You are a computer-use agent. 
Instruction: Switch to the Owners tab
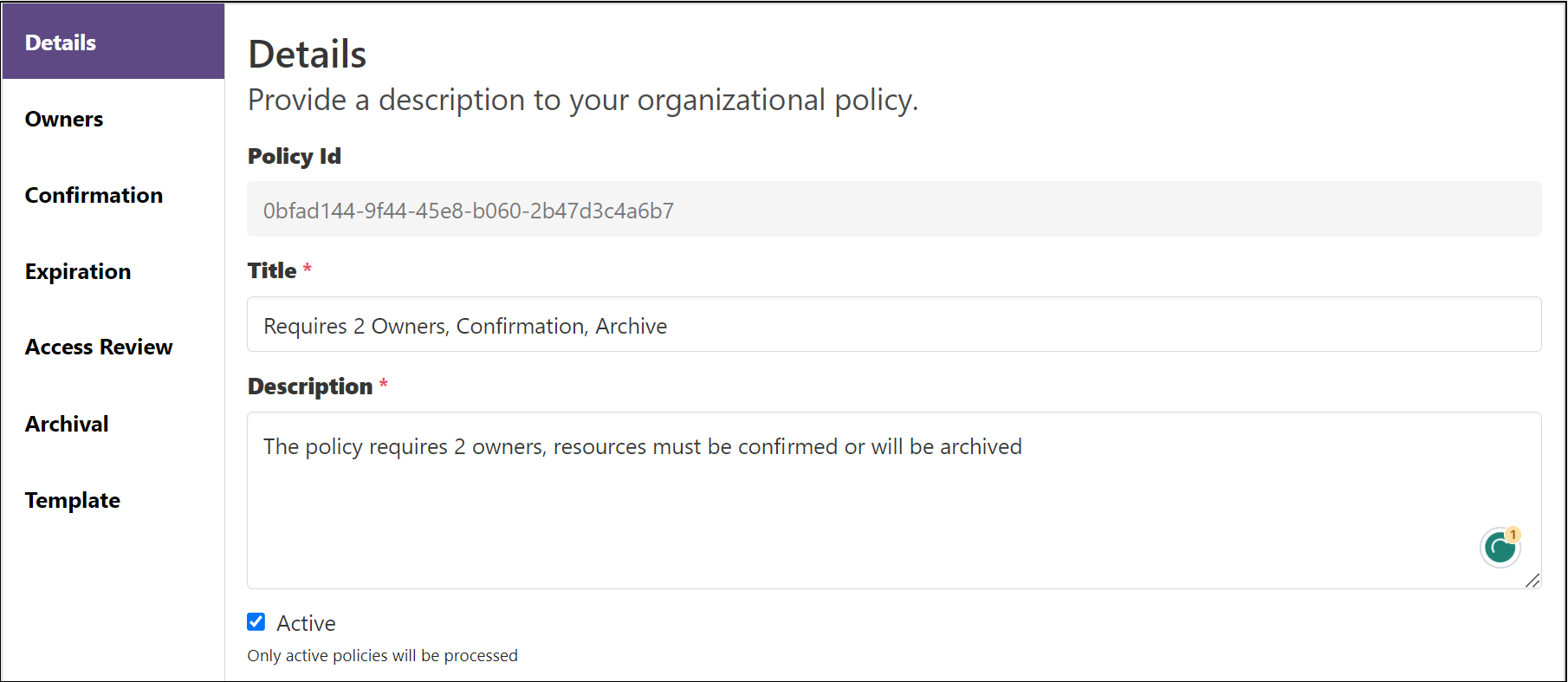[x=64, y=120]
